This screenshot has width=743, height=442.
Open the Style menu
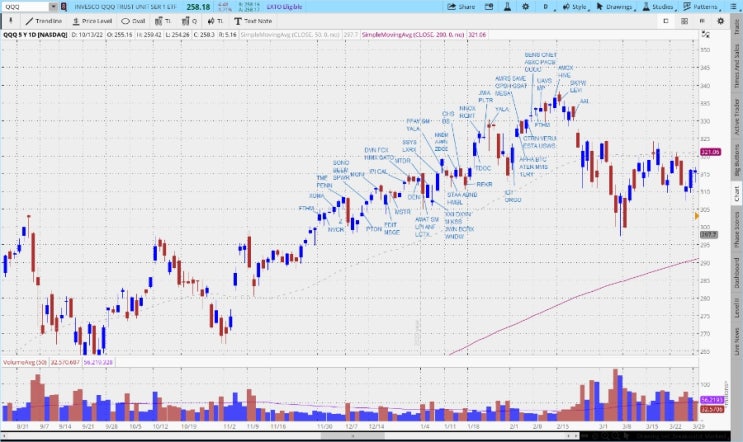click(576, 7)
